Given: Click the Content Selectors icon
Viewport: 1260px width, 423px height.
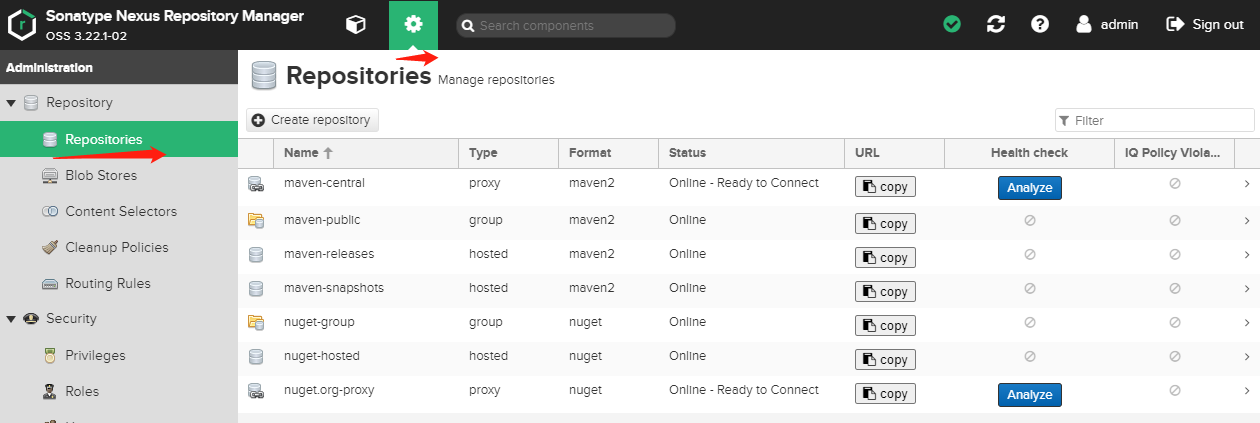Looking at the screenshot, I should (x=50, y=211).
